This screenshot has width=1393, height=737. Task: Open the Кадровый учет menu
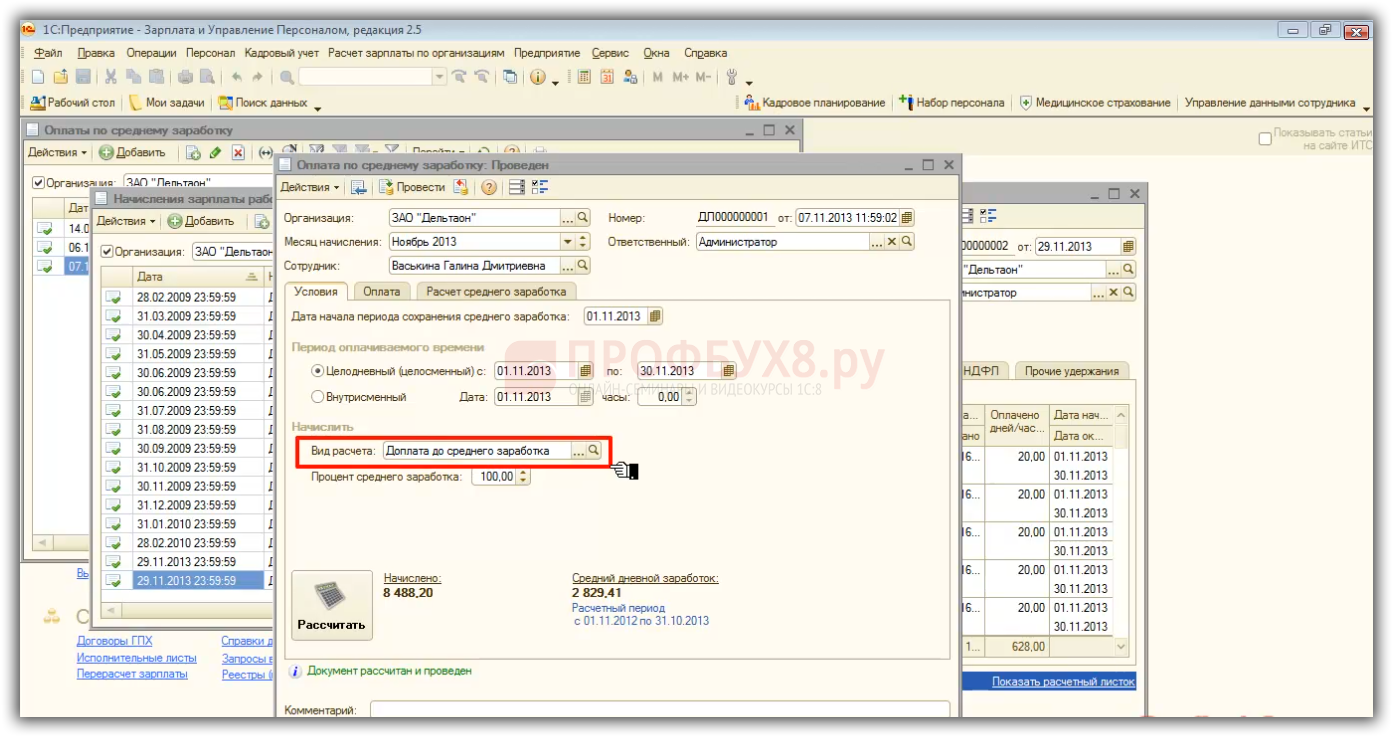coord(282,53)
